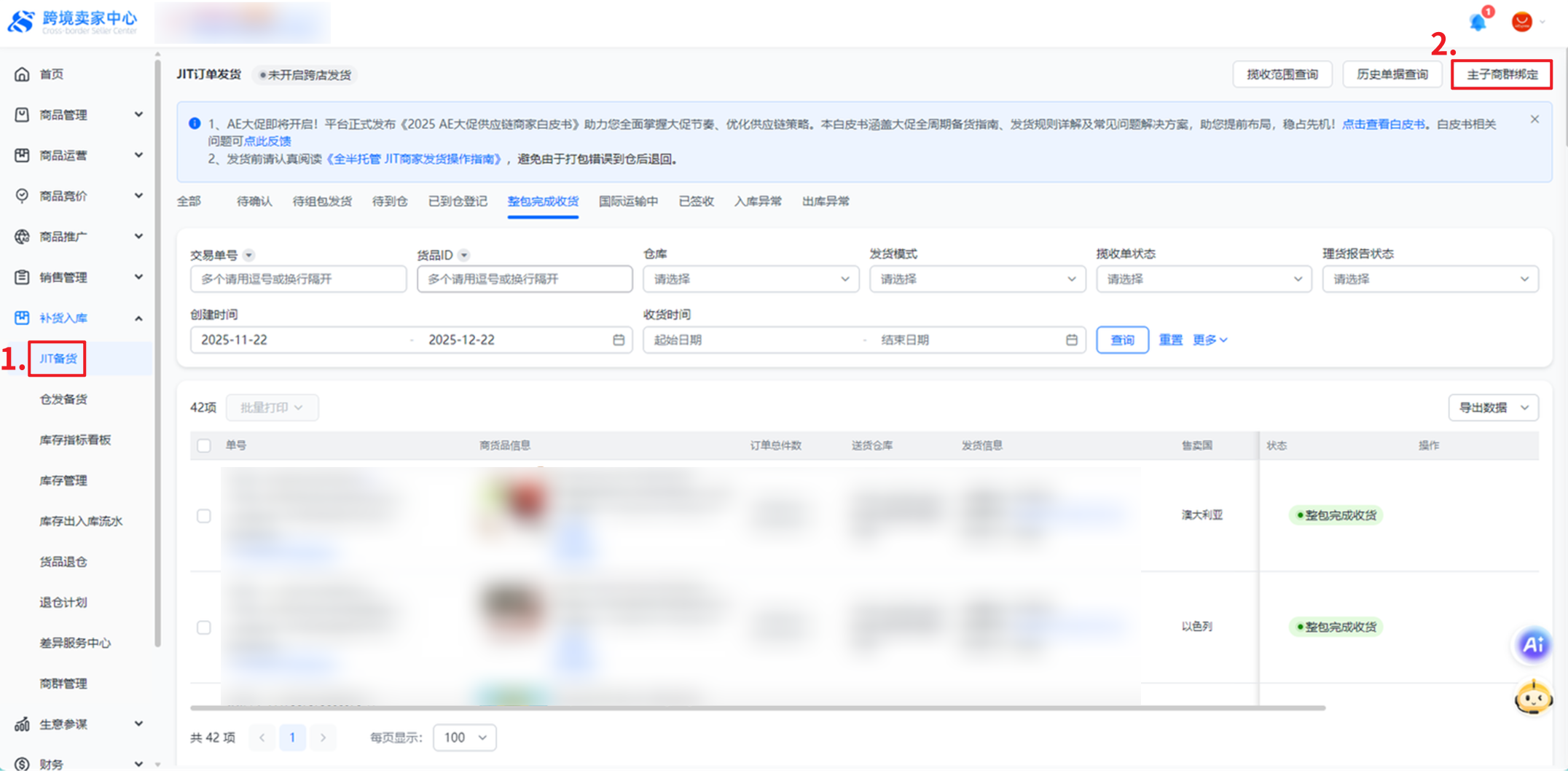Click the 首页 home icon in sidebar
This screenshot has height=771, width=1568.
coord(22,74)
